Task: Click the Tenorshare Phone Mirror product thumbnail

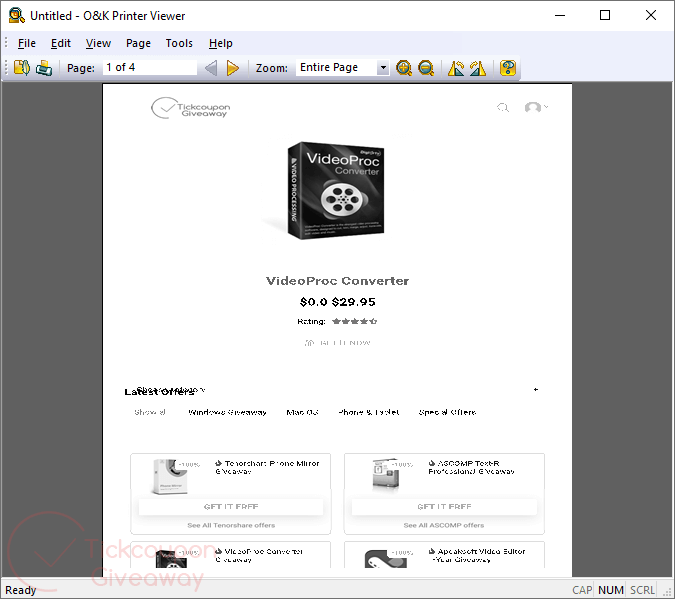Action: [x=170, y=476]
